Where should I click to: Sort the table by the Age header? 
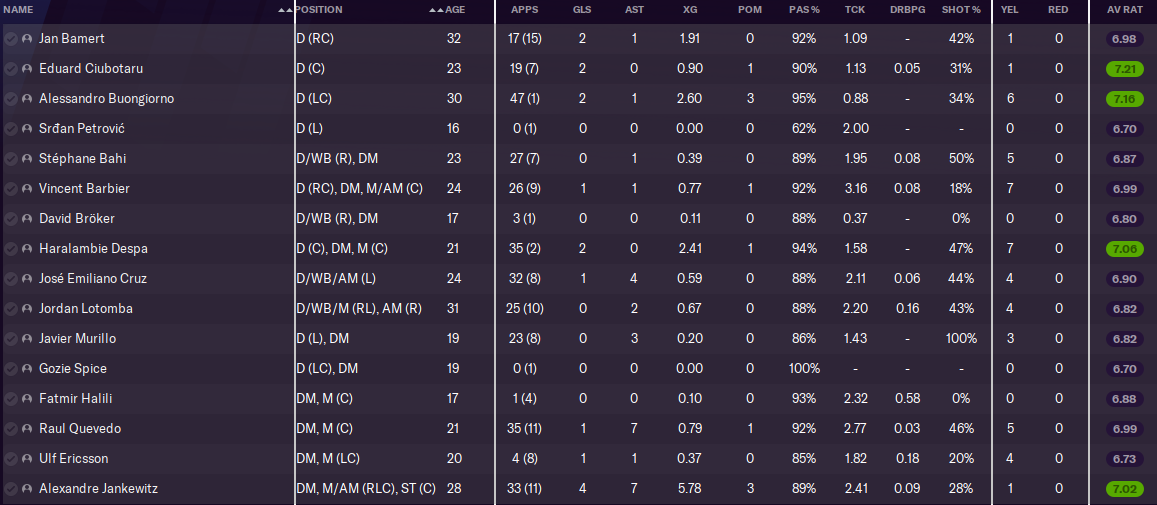(x=455, y=10)
